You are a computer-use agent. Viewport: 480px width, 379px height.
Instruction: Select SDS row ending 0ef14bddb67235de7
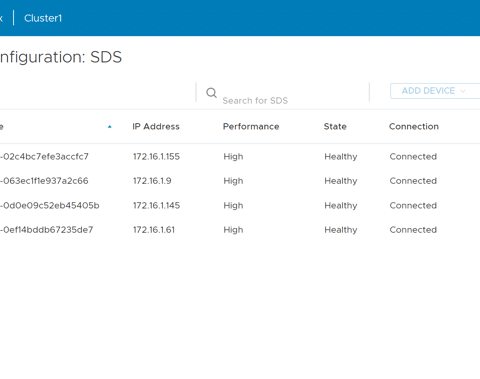(240, 230)
